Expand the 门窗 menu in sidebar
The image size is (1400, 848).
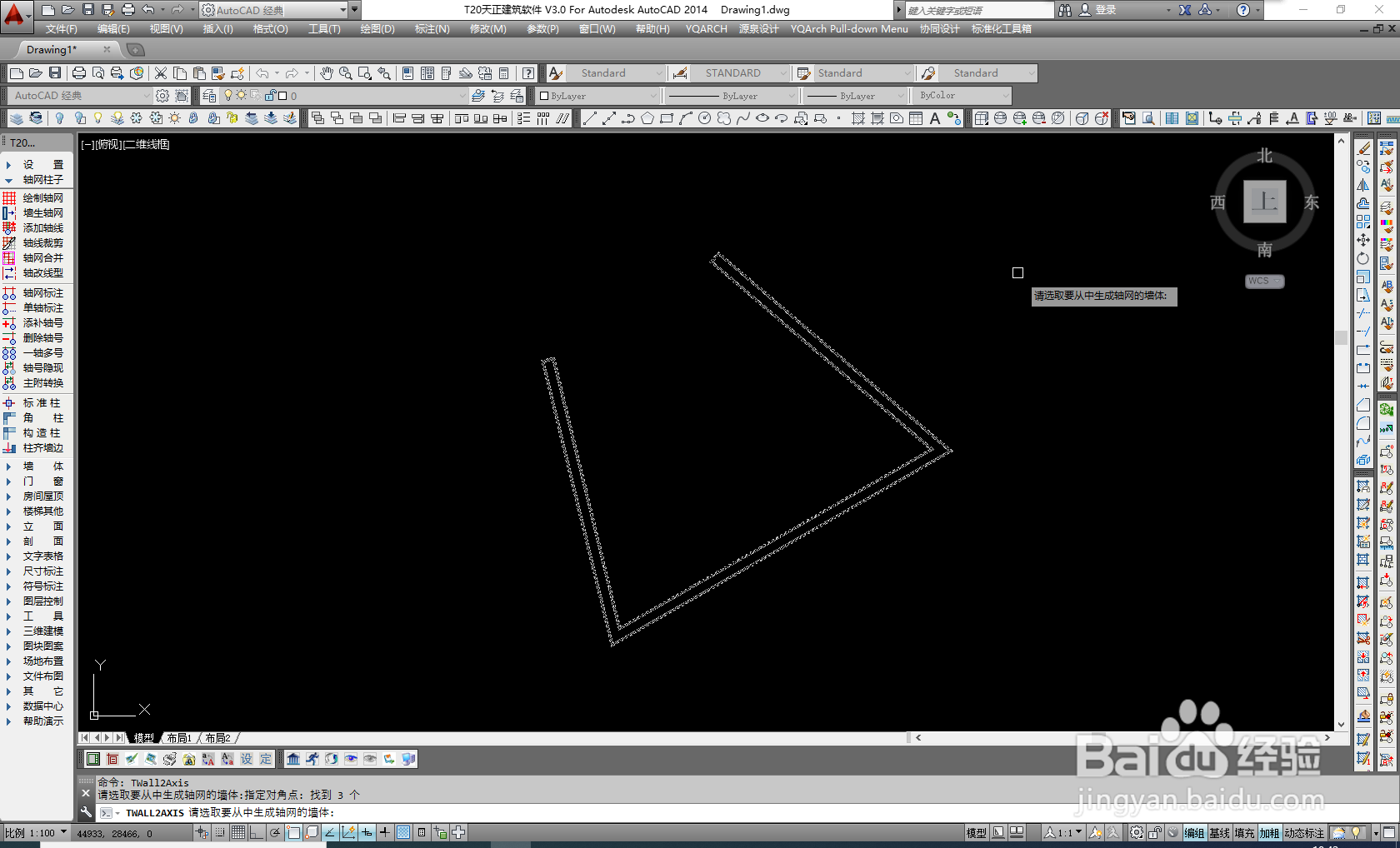click(x=37, y=481)
